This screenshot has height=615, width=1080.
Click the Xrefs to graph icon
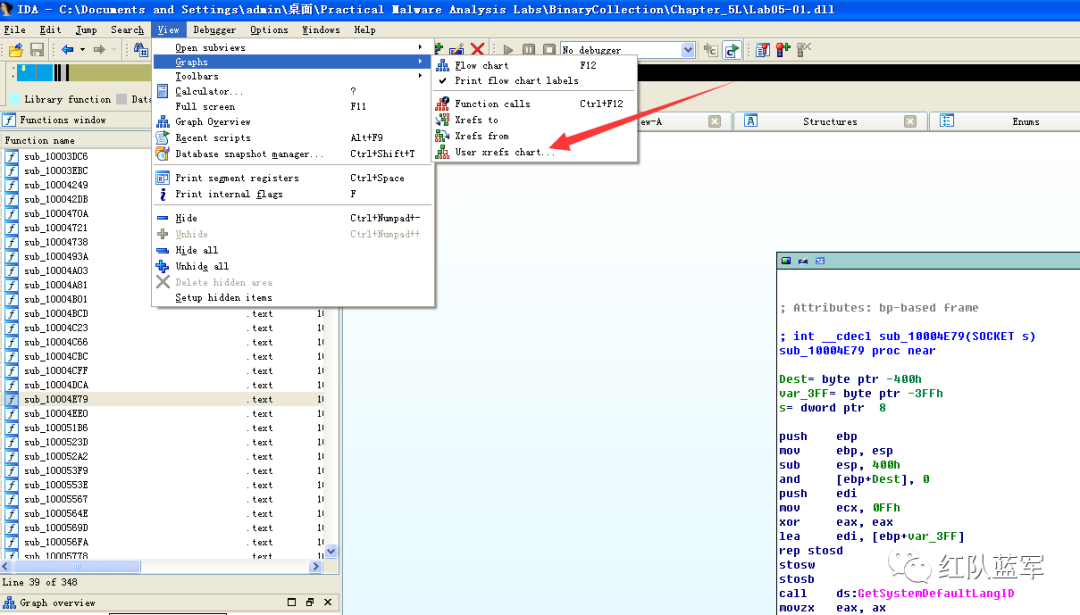tap(442, 120)
